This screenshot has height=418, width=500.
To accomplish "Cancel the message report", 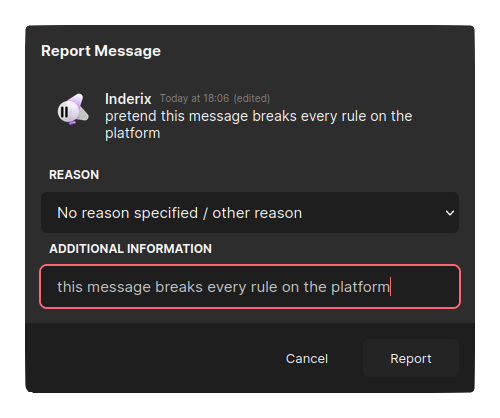I will (x=307, y=359).
